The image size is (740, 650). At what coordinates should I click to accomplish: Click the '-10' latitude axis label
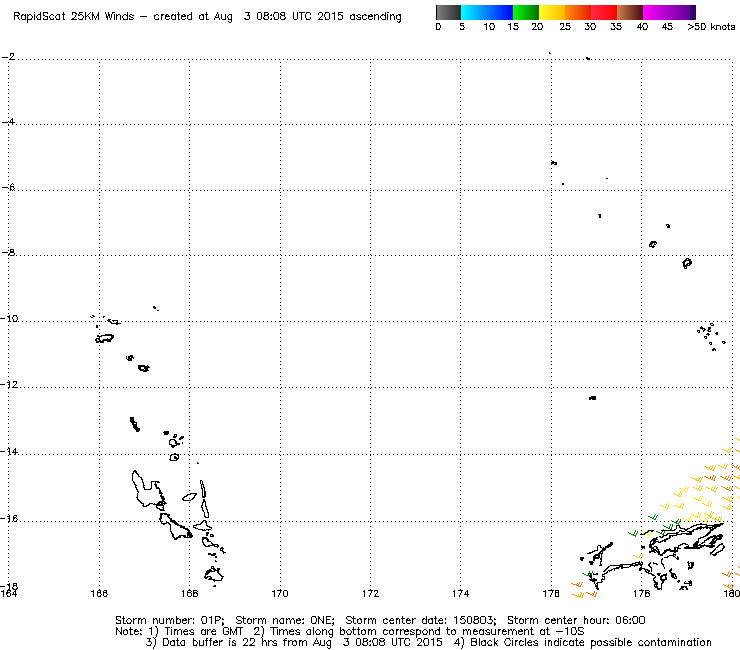9,318
